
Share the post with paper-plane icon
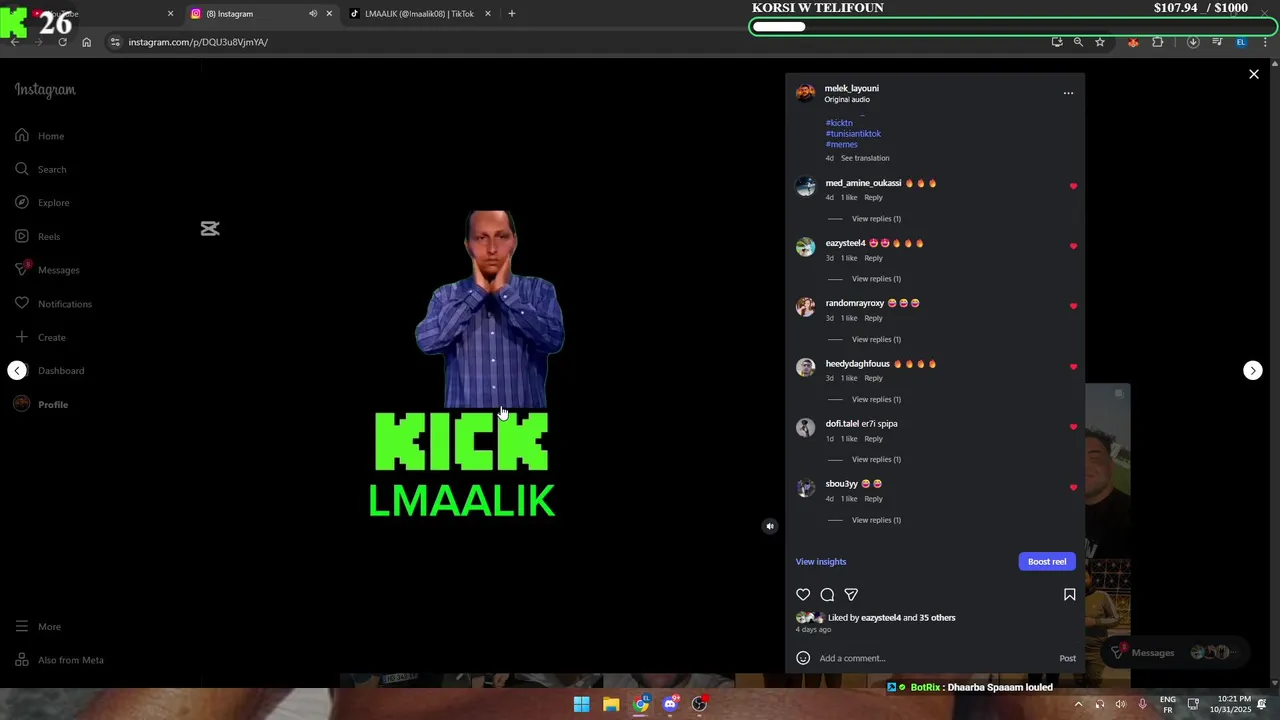click(851, 594)
